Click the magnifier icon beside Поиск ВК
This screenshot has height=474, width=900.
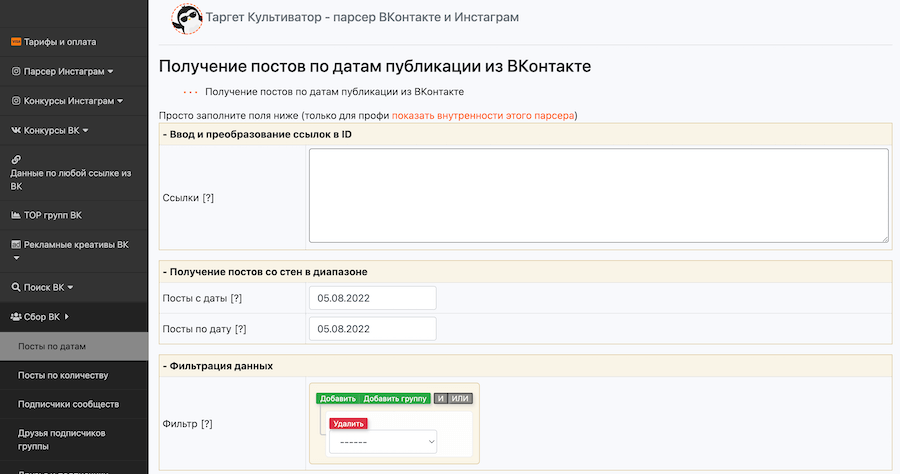pyautogui.click(x=16, y=287)
